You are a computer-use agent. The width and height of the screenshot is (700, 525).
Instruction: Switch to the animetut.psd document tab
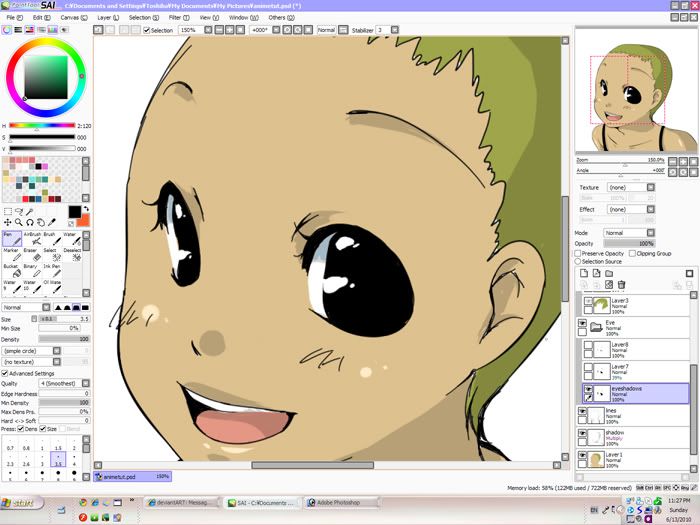(133, 476)
